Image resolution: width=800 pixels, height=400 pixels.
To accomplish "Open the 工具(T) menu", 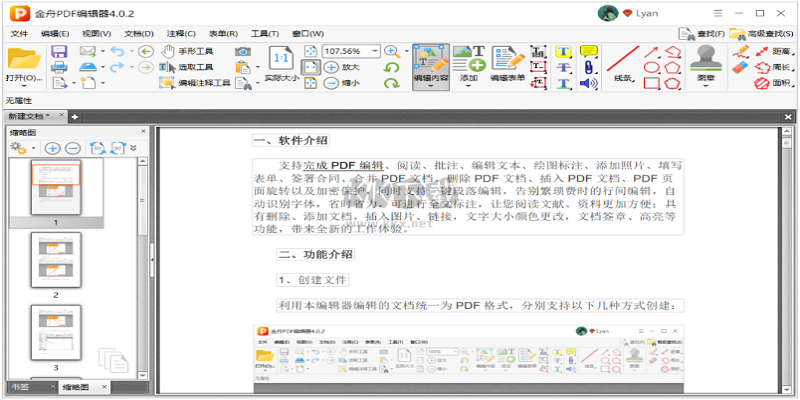I will [265, 34].
